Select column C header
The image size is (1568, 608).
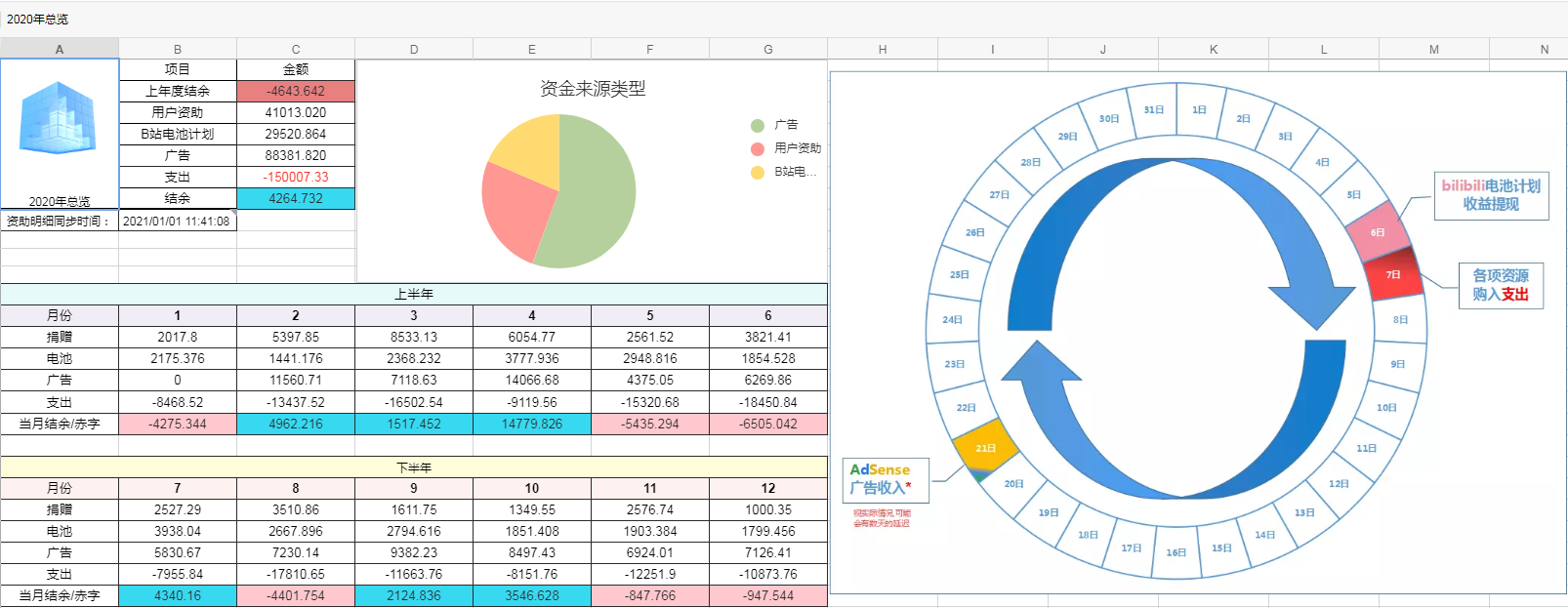(296, 49)
